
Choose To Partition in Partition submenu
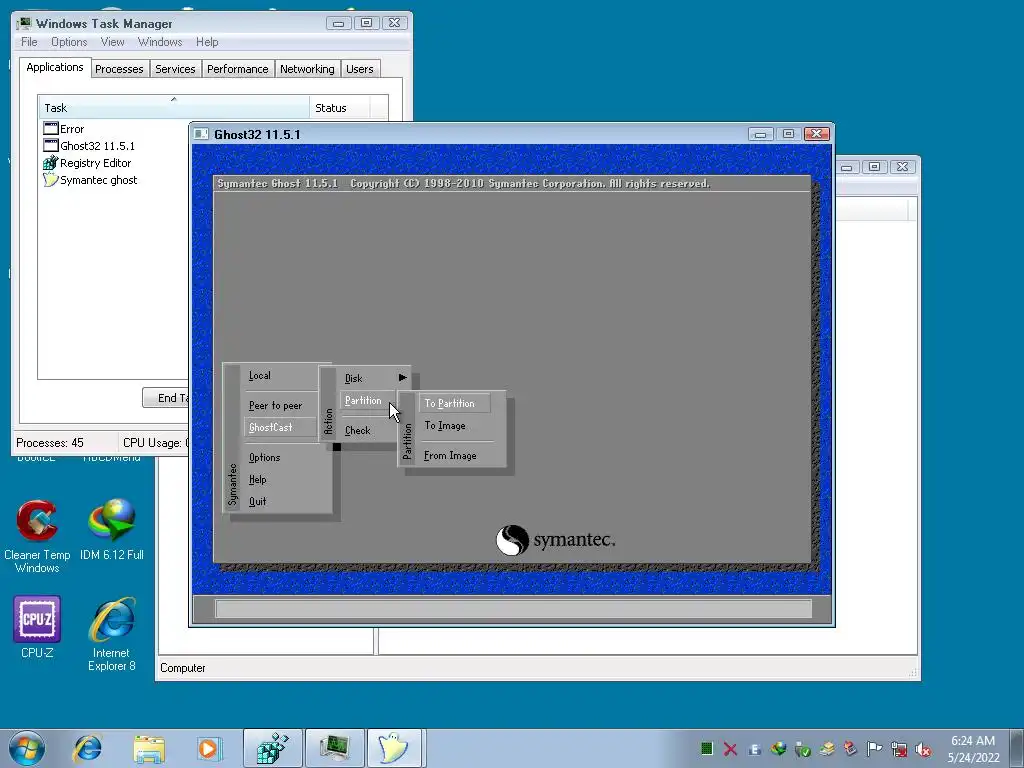[x=453, y=403]
